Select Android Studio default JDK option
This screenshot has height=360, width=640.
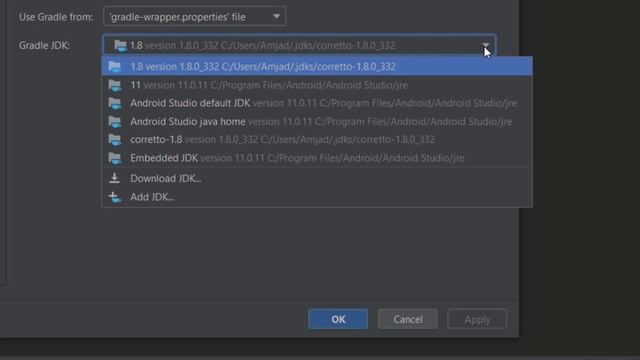[317, 103]
